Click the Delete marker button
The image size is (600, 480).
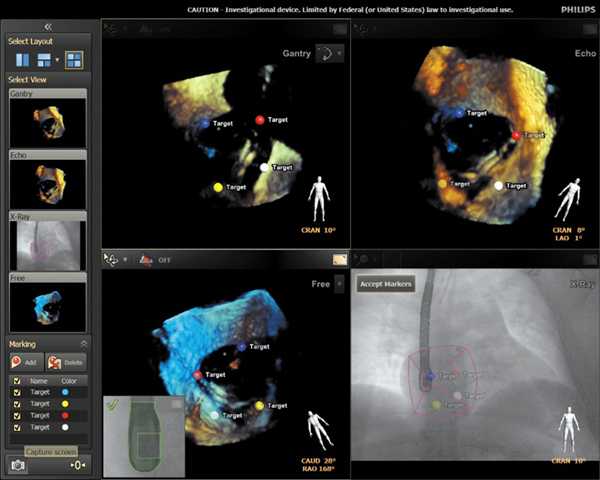(66, 362)
